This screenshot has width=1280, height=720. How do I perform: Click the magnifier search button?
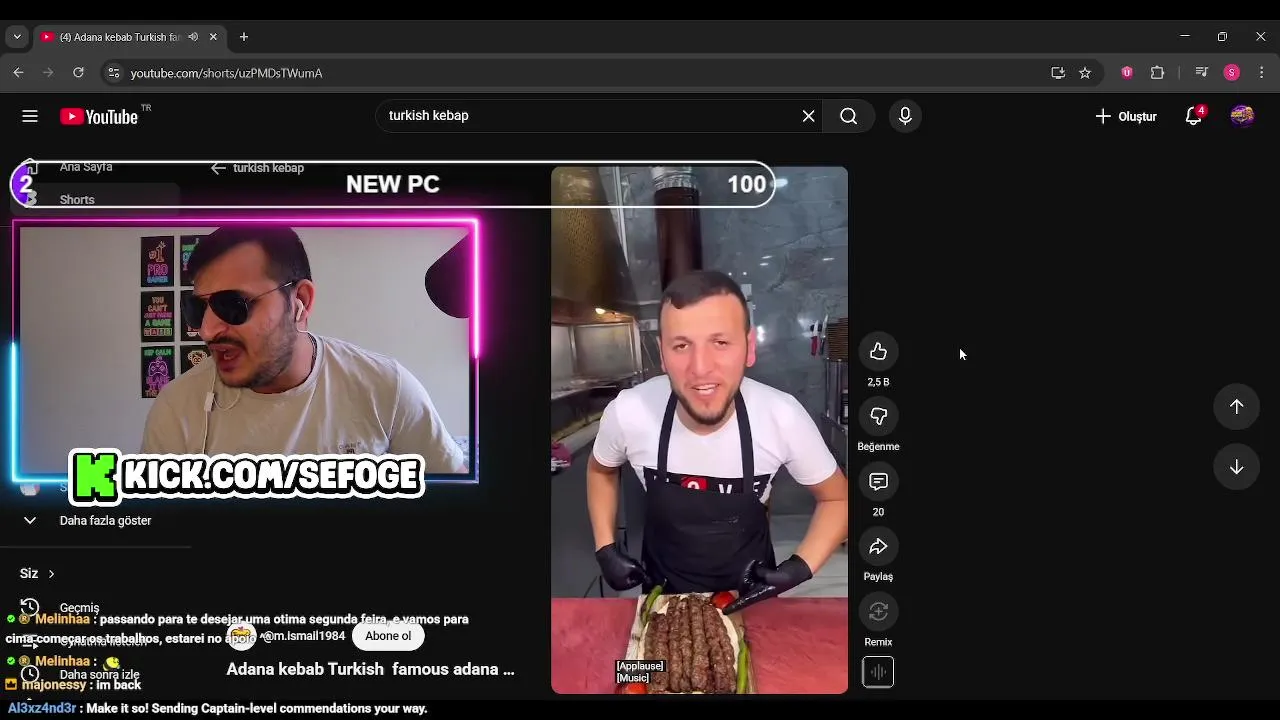(848, 116)
